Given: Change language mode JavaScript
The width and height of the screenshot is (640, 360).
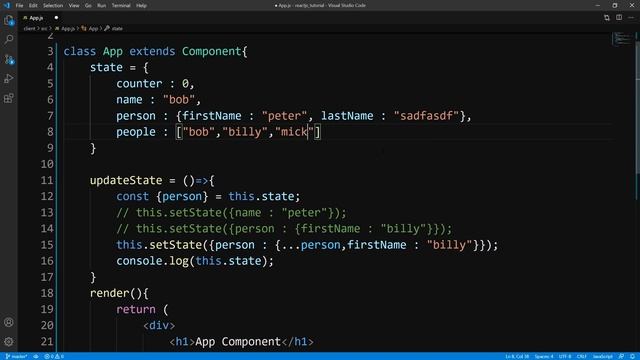Looking at the screenshot, I should (x=602, y=356).
